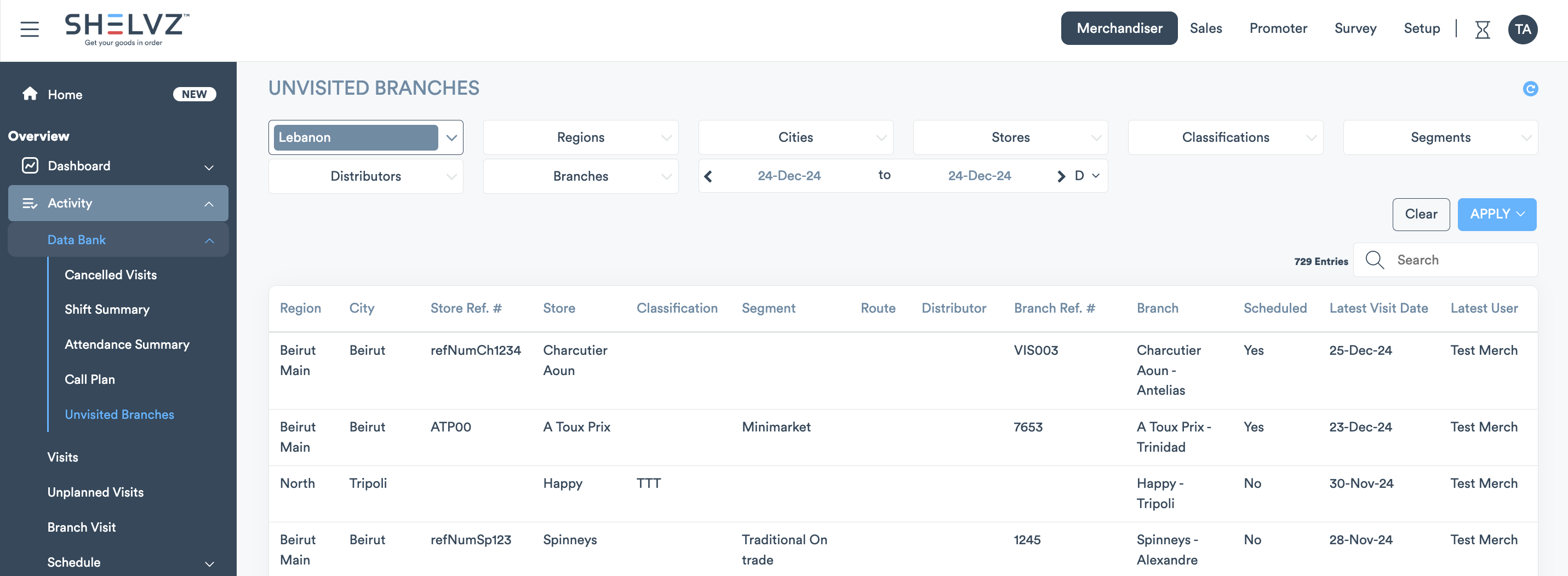Screen dimensions: 1568x576
Task: Open the Classifications filter dropdown
Action: point(1224,137)
